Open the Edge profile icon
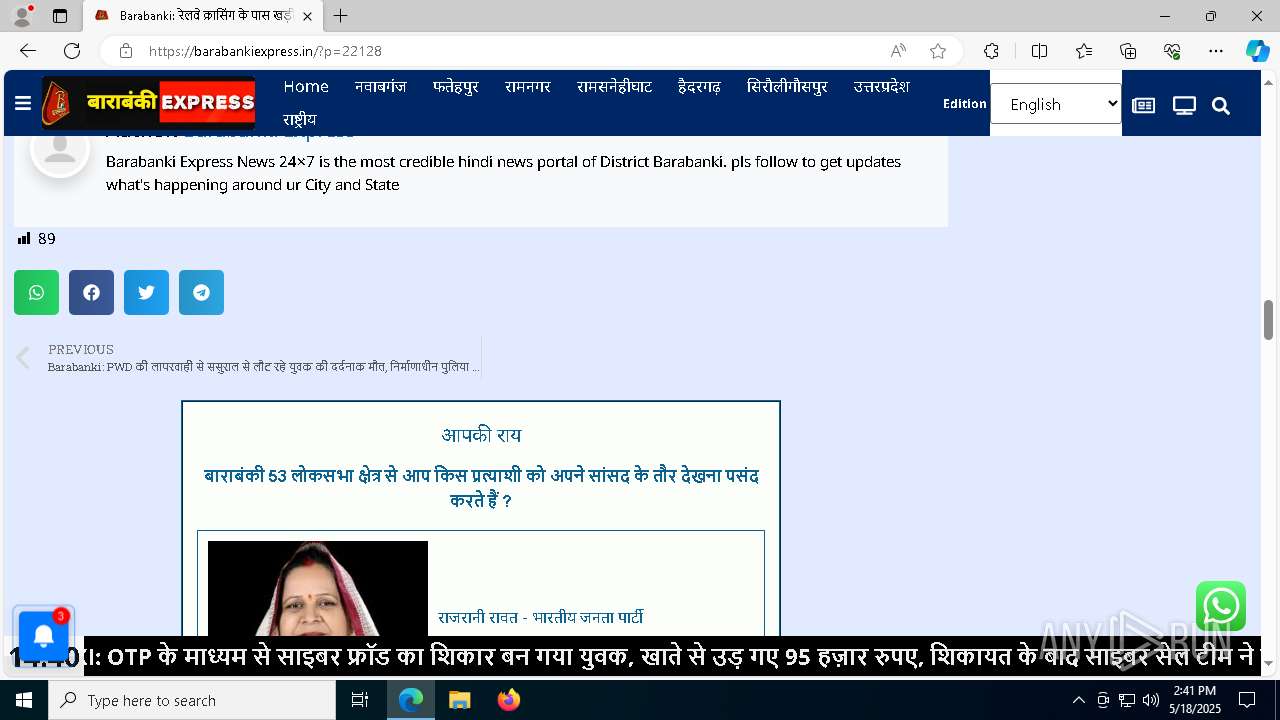 pyautogui.click(x=22, y=16)
